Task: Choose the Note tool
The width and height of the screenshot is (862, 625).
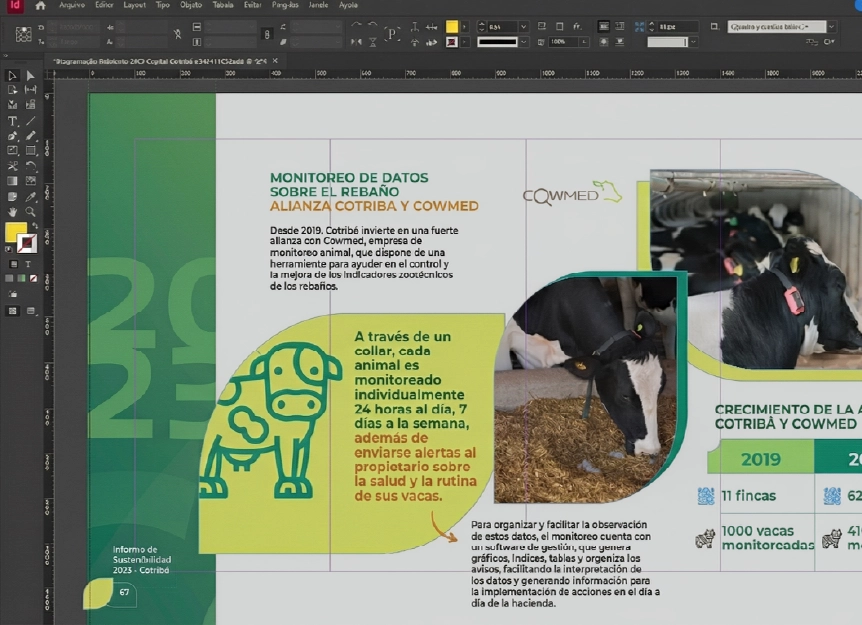Action: point(12,197)
